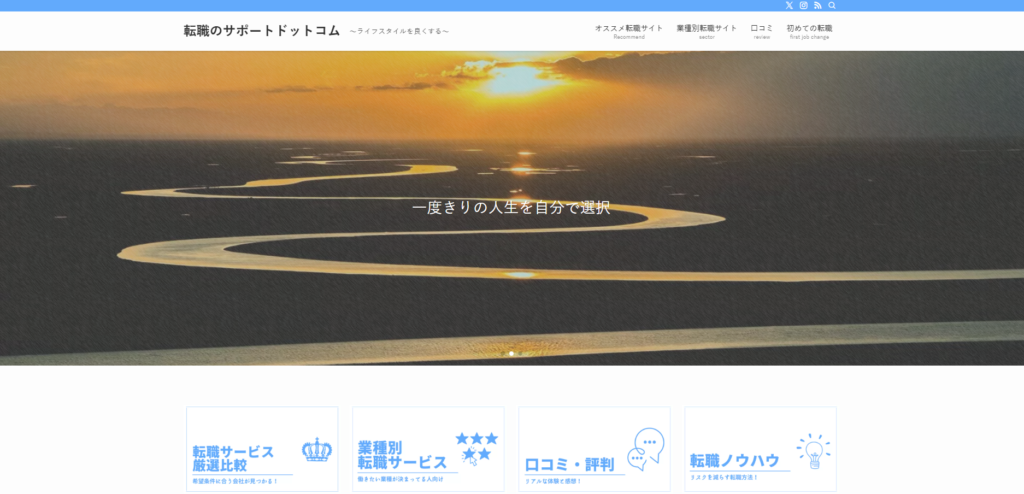Select the third slideshow pagination dot

coord(521,353)
